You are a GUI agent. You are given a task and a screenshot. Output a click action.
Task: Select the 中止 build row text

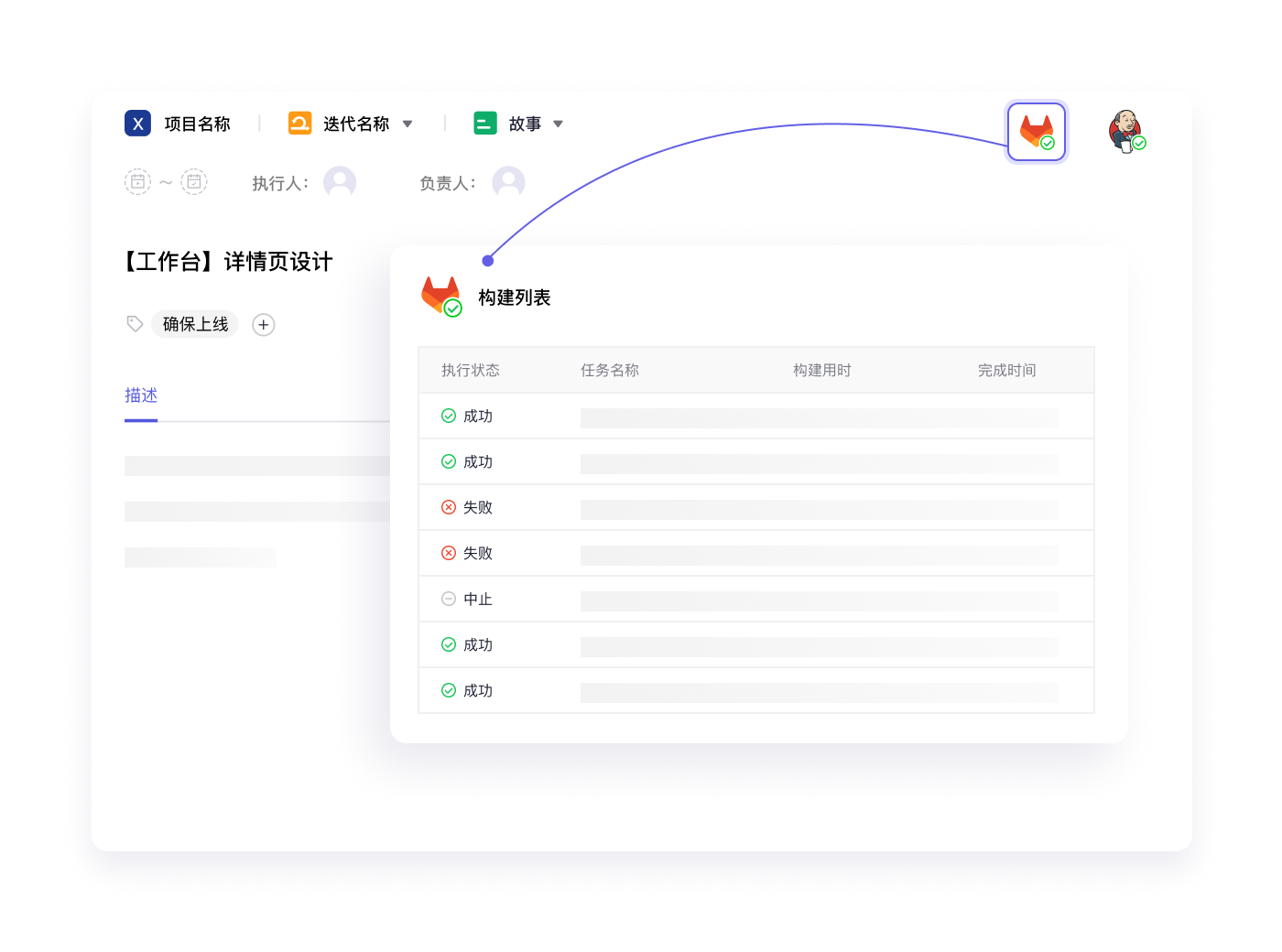click(x=478, y=599)
